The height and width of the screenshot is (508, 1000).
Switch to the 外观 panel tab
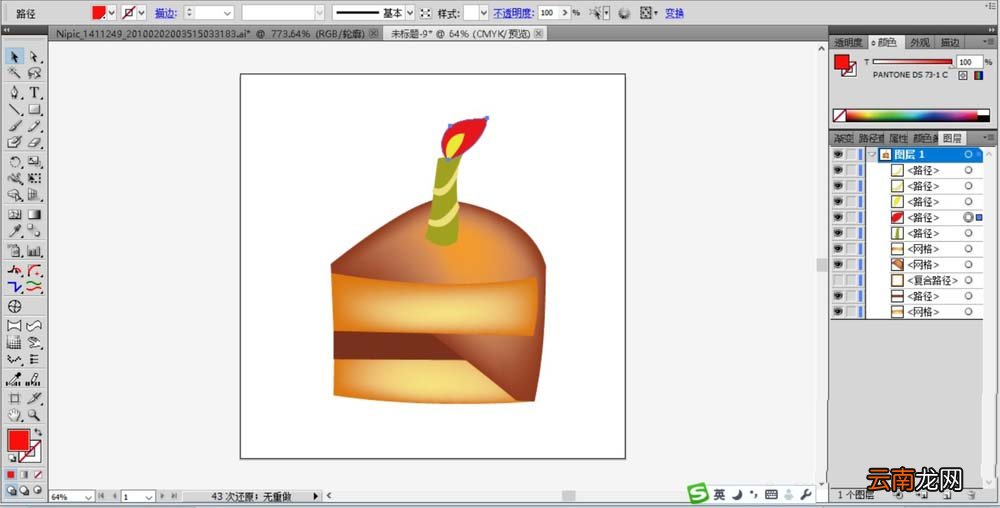coord(920,42)
